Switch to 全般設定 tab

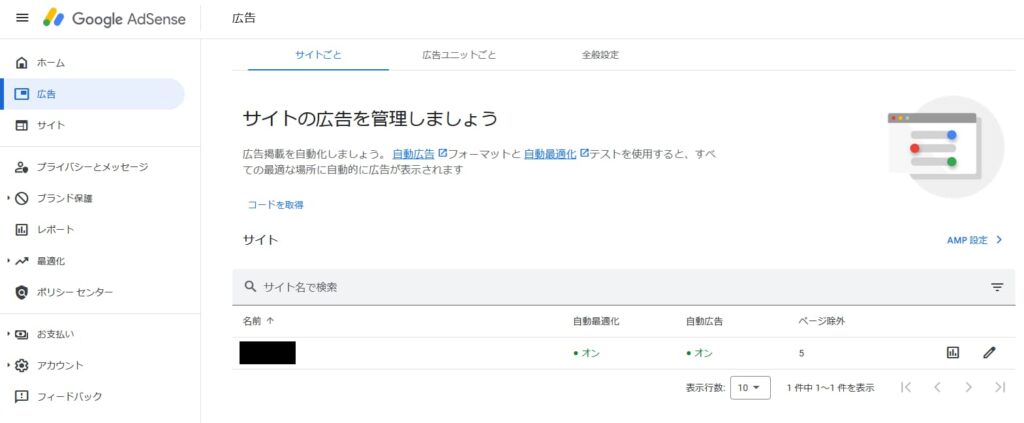pyautogui.click(x=600, y=55)
